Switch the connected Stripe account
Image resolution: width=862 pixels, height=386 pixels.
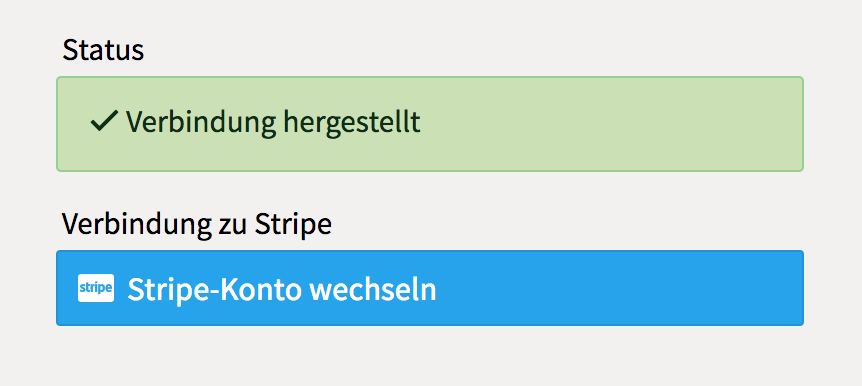click(x=430, y=288)
